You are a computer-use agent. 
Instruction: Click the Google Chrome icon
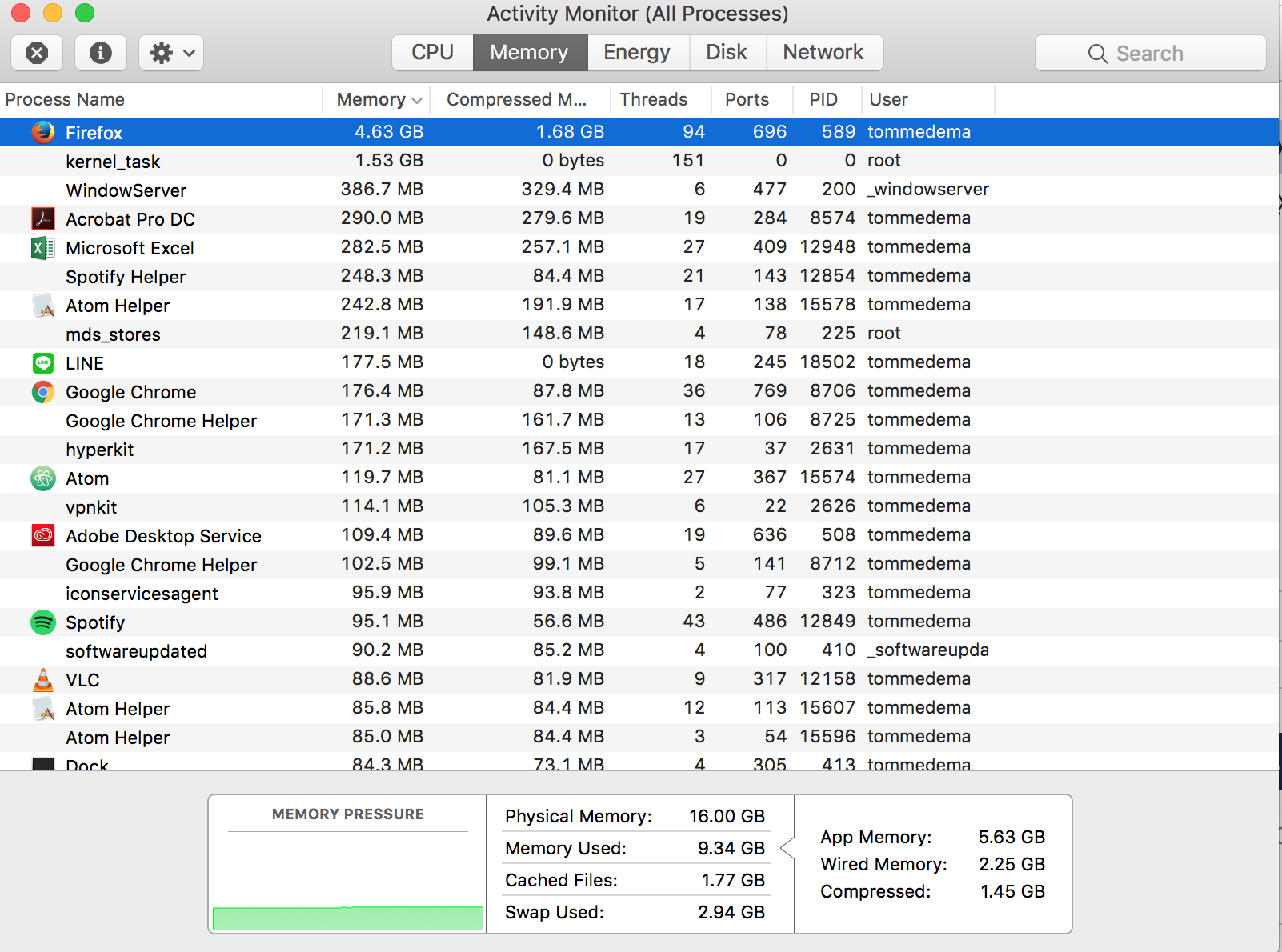[43, 391]
